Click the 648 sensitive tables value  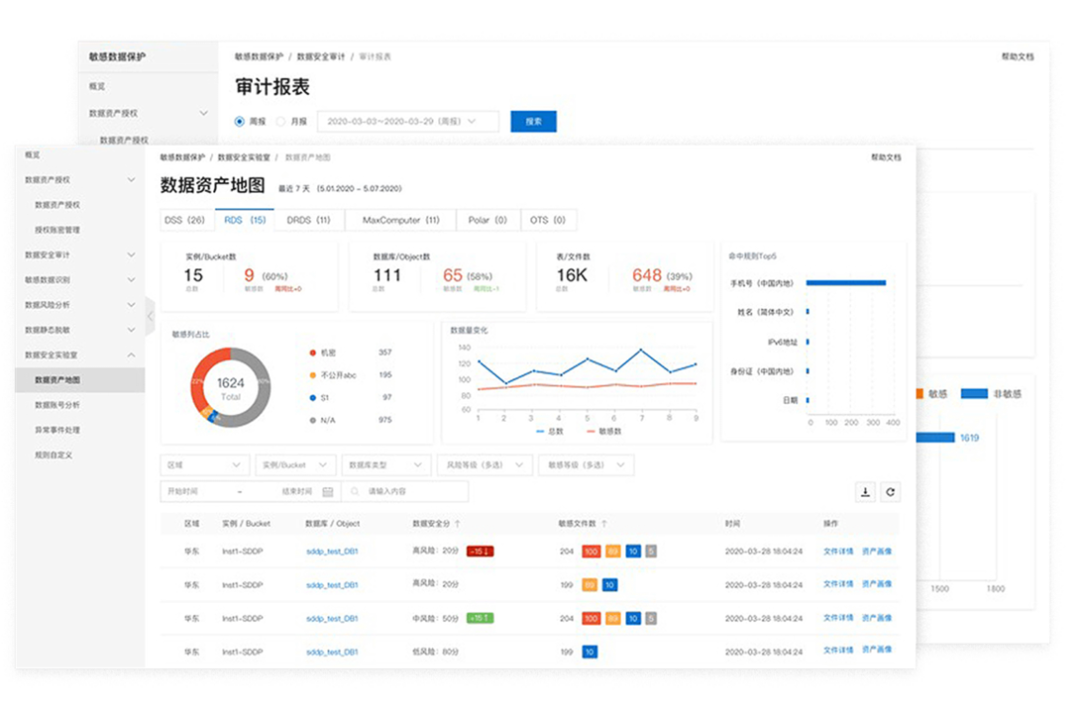(x=646, y=275)
